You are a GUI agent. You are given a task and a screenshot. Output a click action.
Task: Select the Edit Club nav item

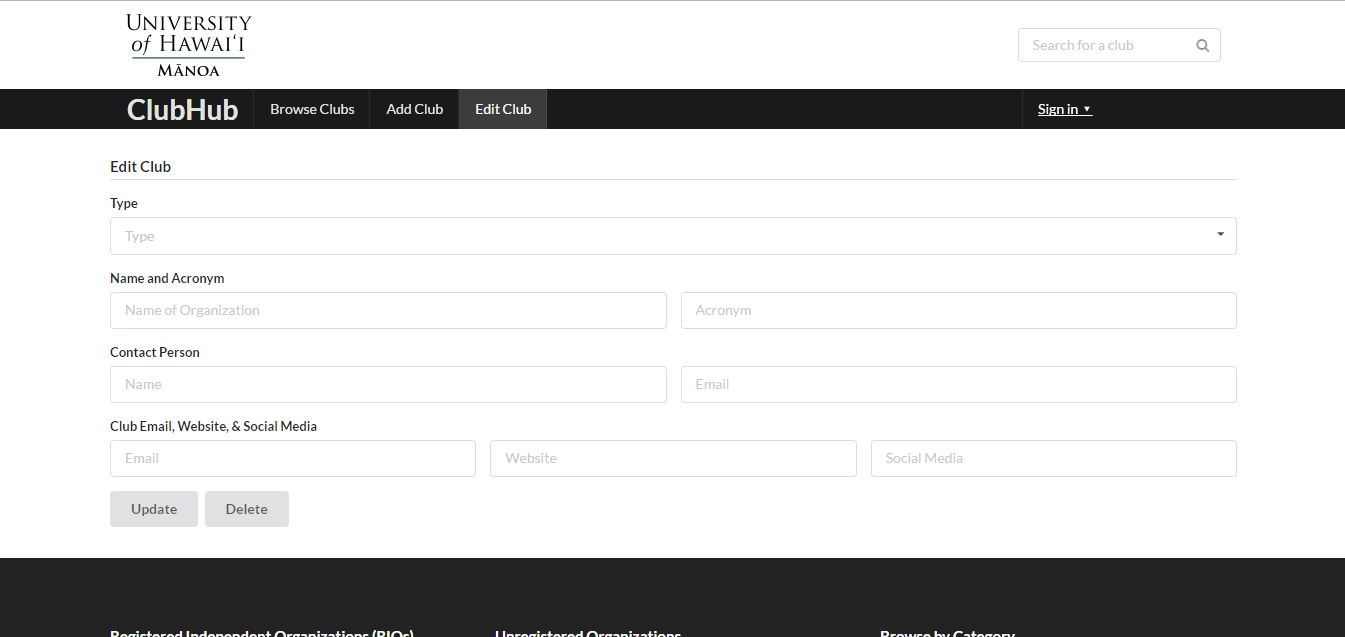tap(503, 109)
